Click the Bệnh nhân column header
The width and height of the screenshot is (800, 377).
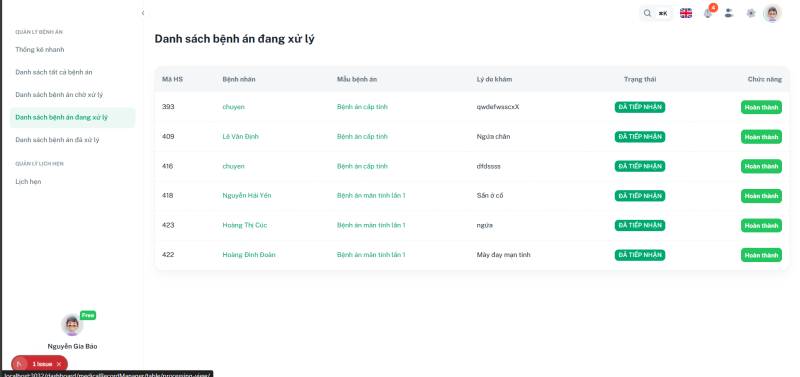pyautogui.click(x=239, y=79)
